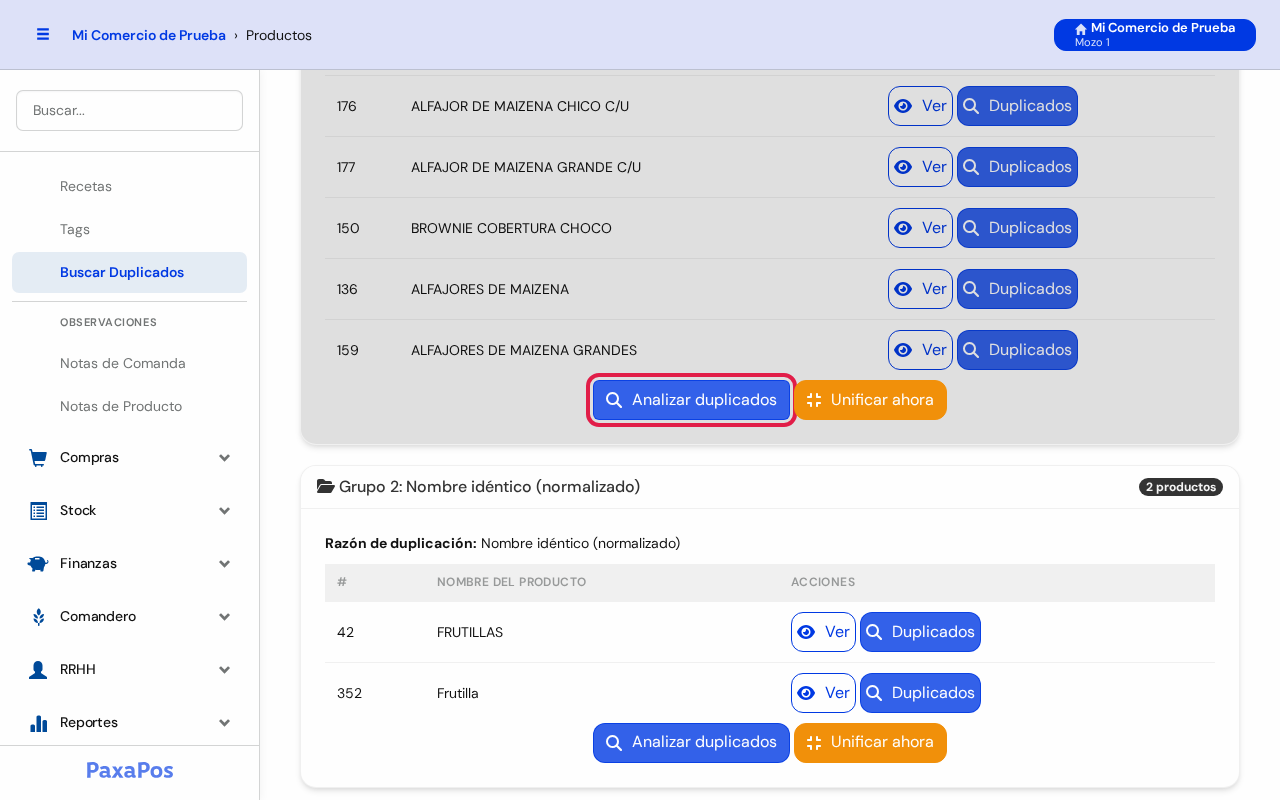Find duplicates for FRUTILLAS row

pyautogui.click(x=920, y=632)
